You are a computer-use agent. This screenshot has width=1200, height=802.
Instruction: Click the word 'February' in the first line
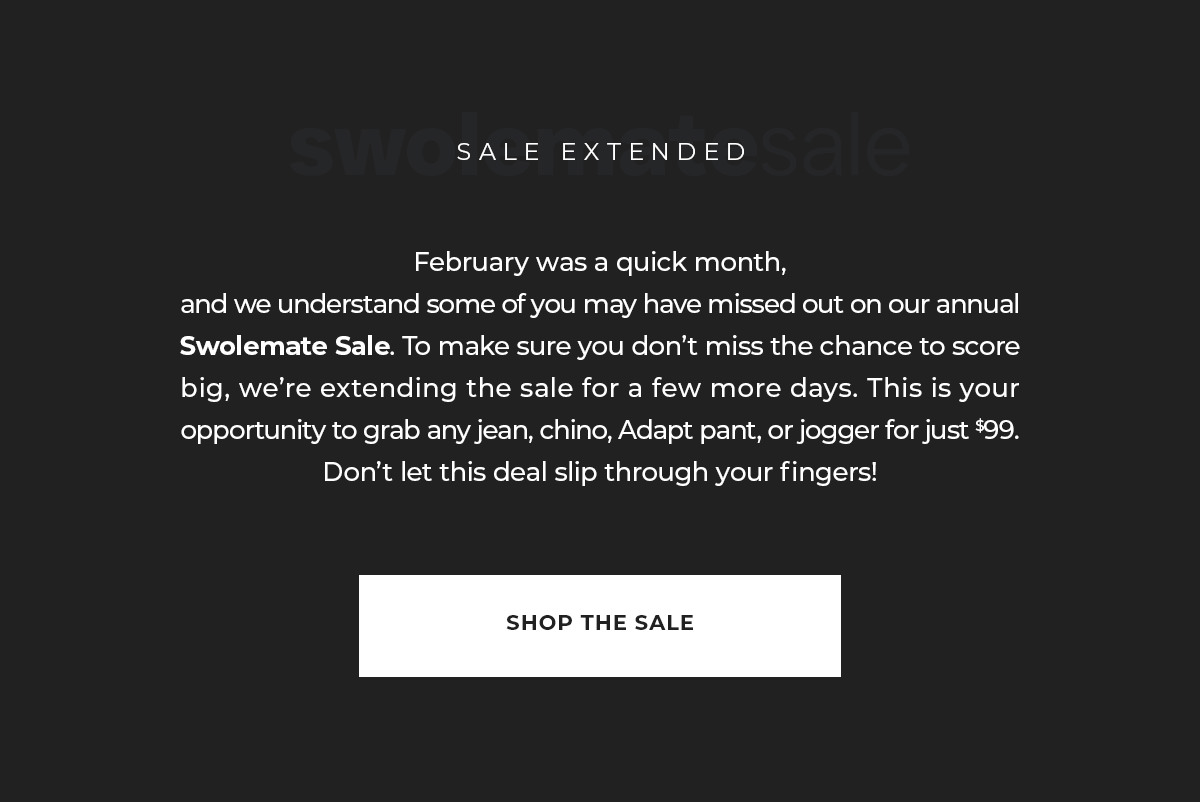click(470, 262)
